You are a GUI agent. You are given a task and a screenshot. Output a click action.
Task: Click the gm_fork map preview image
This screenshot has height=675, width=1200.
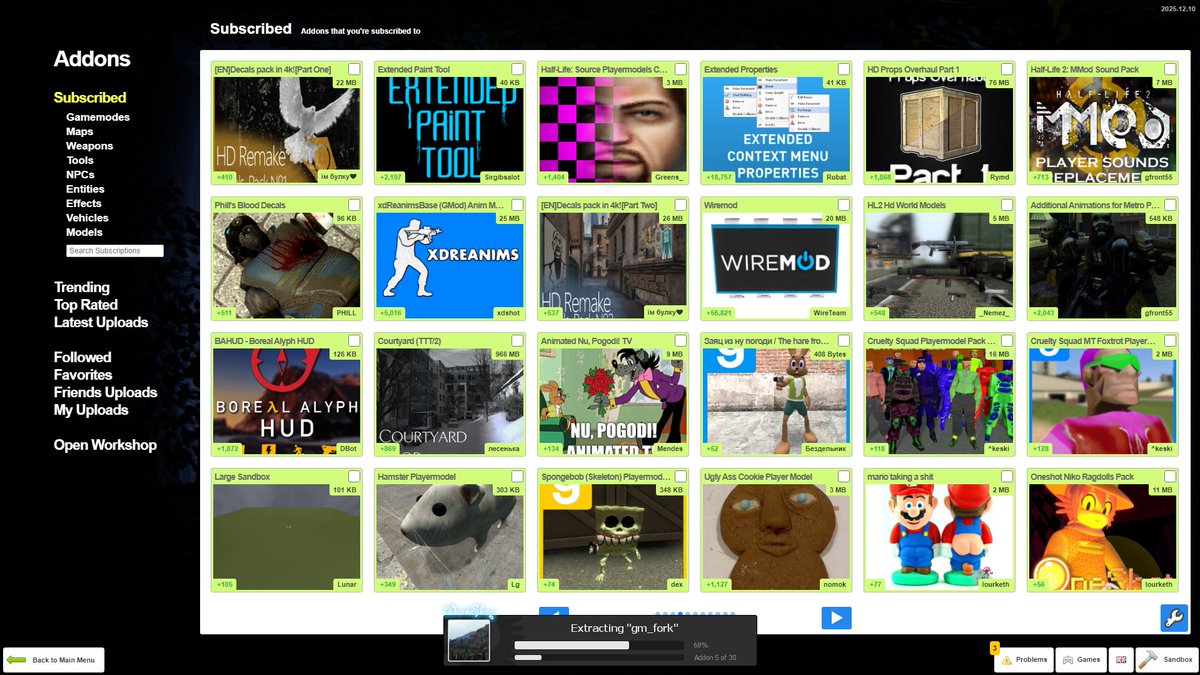[x=469, y=641]
